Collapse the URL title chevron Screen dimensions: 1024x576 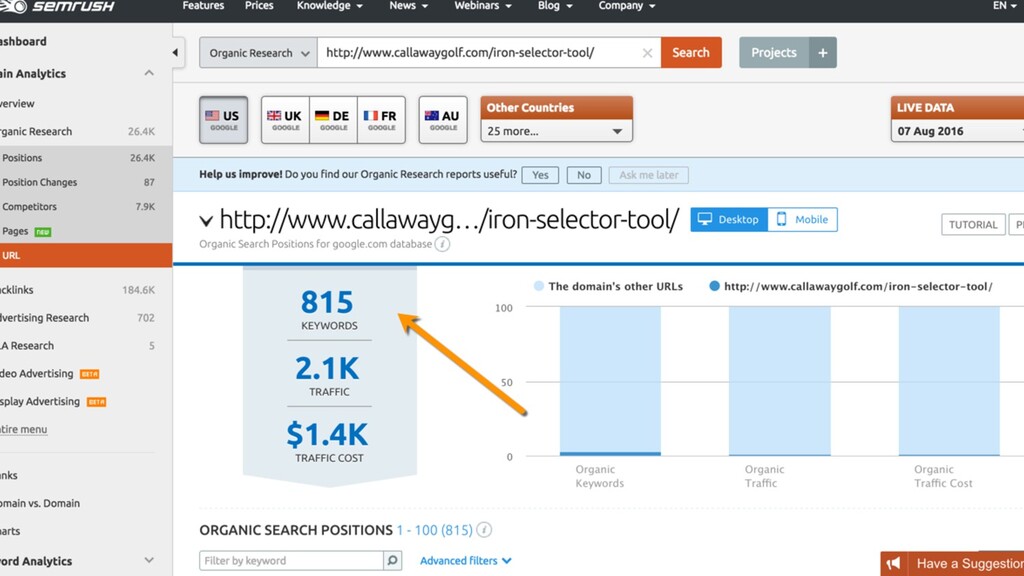tap(206, 221)
